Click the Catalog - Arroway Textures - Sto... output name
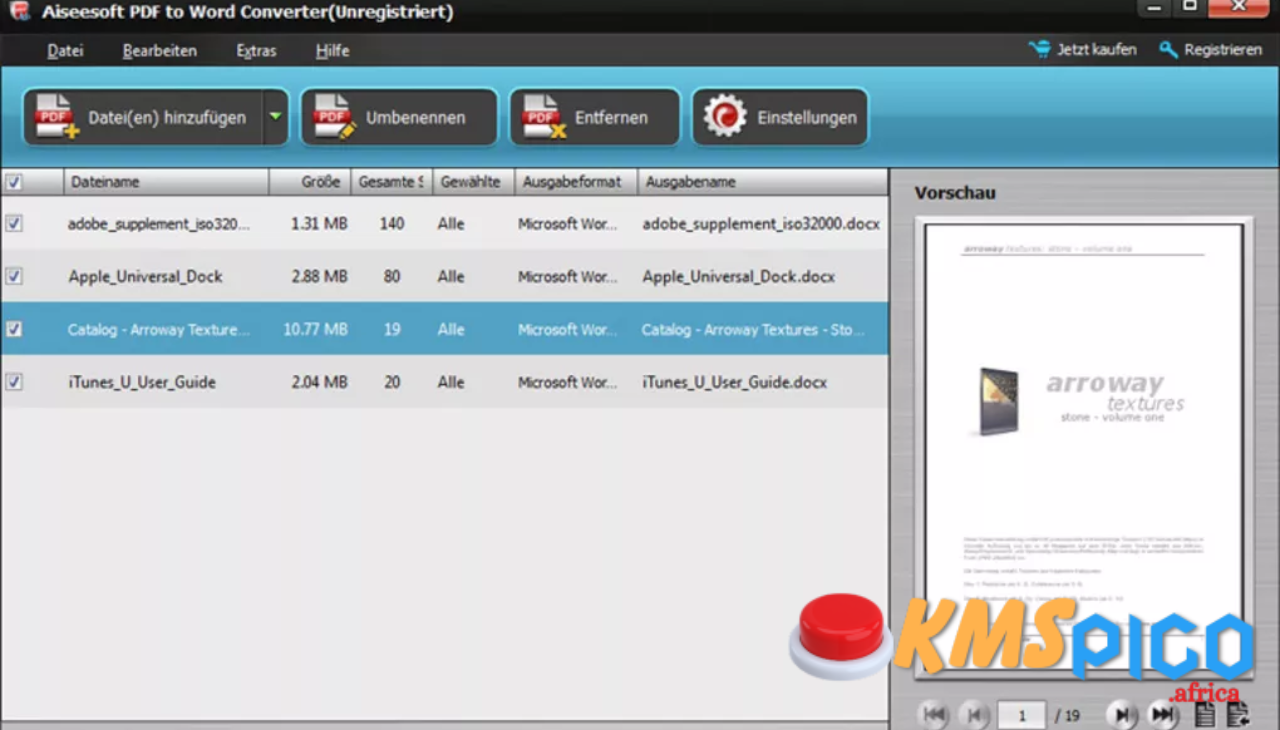Screen dimensions: 1280x730 point(753,329)
